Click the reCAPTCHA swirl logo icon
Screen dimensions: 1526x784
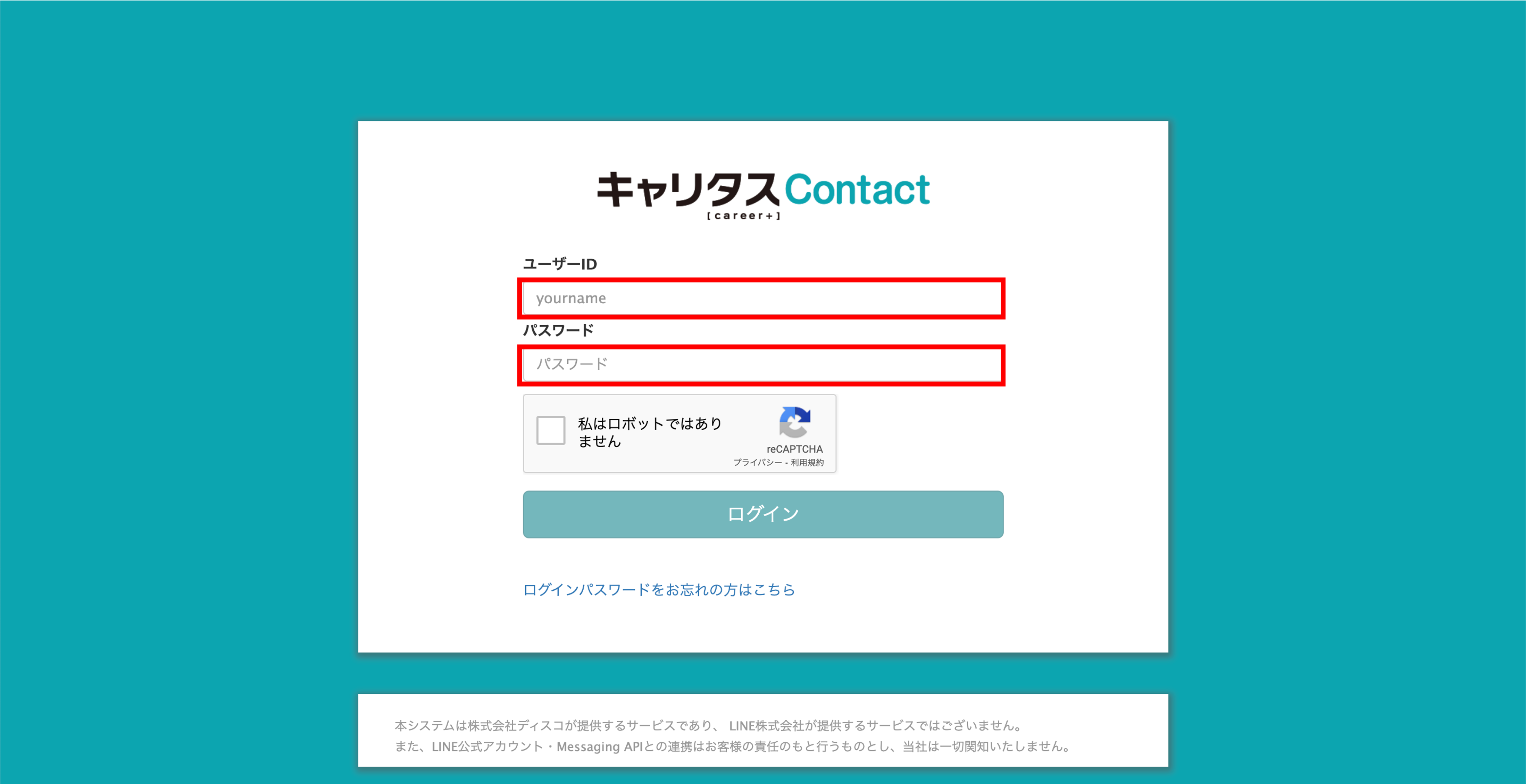pyautogui.click(x=794, y=422)
